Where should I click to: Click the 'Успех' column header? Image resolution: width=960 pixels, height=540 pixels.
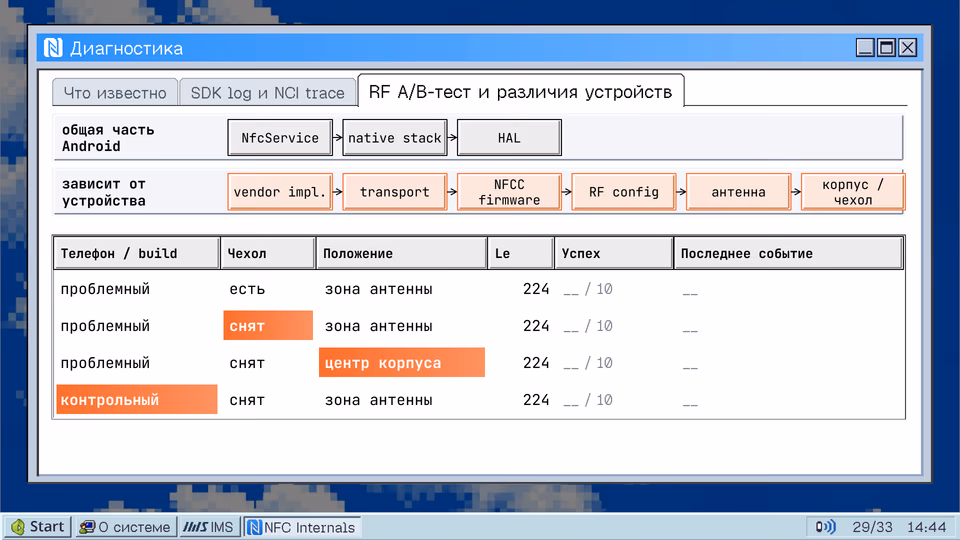click(x=613, y=253)
